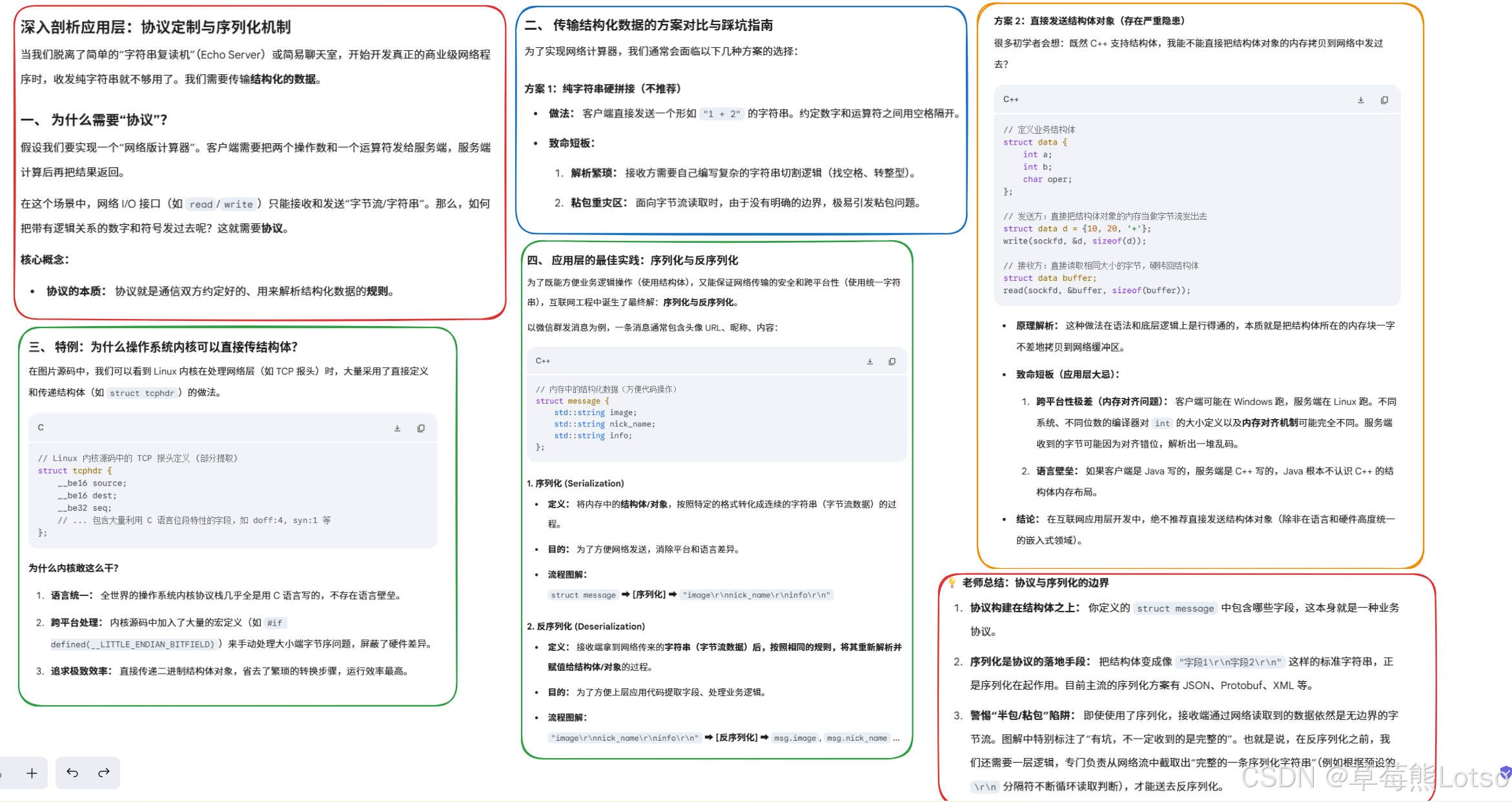Click "struct message" chip in teacher summary
The width and height of the screenshot is (1512, 802).
1175,608
